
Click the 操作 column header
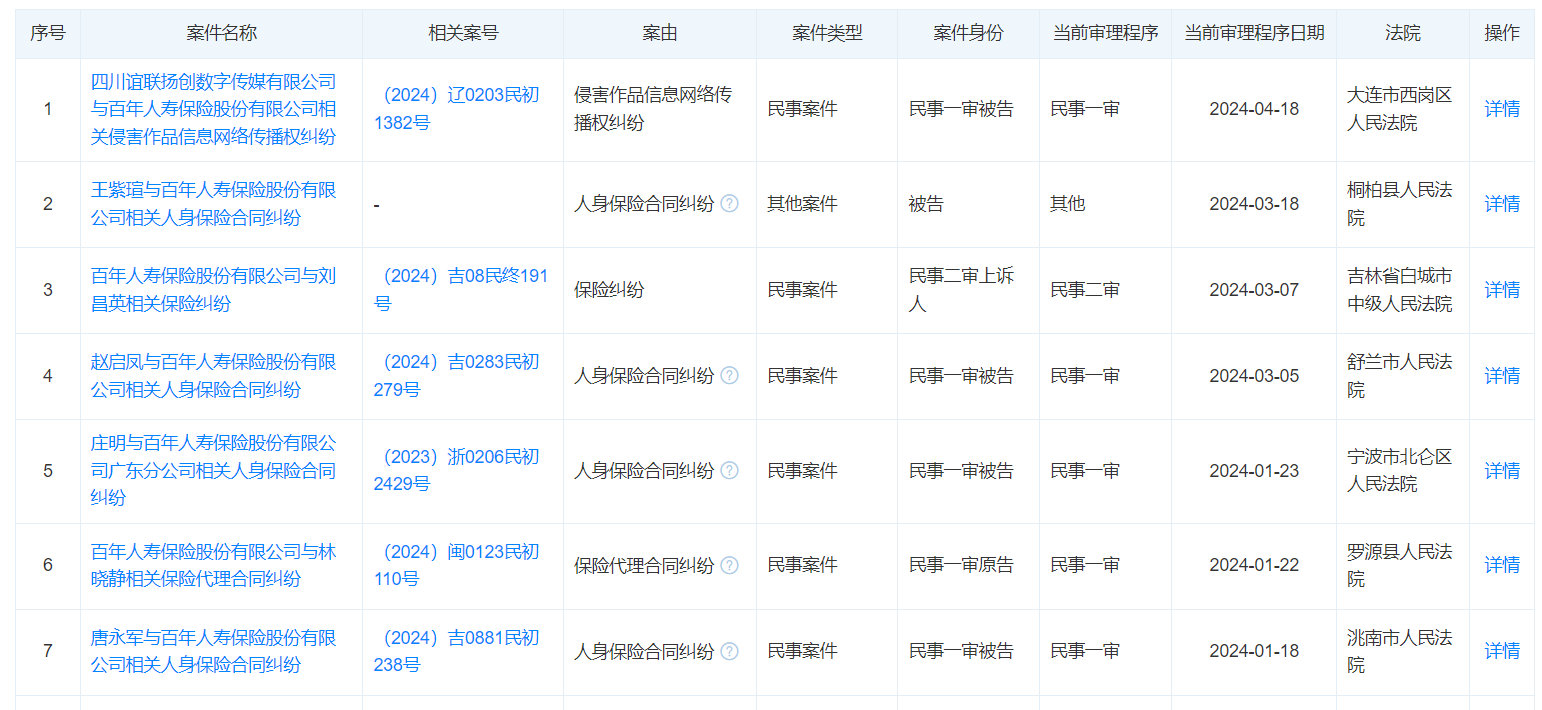(x=1502, y=33)
